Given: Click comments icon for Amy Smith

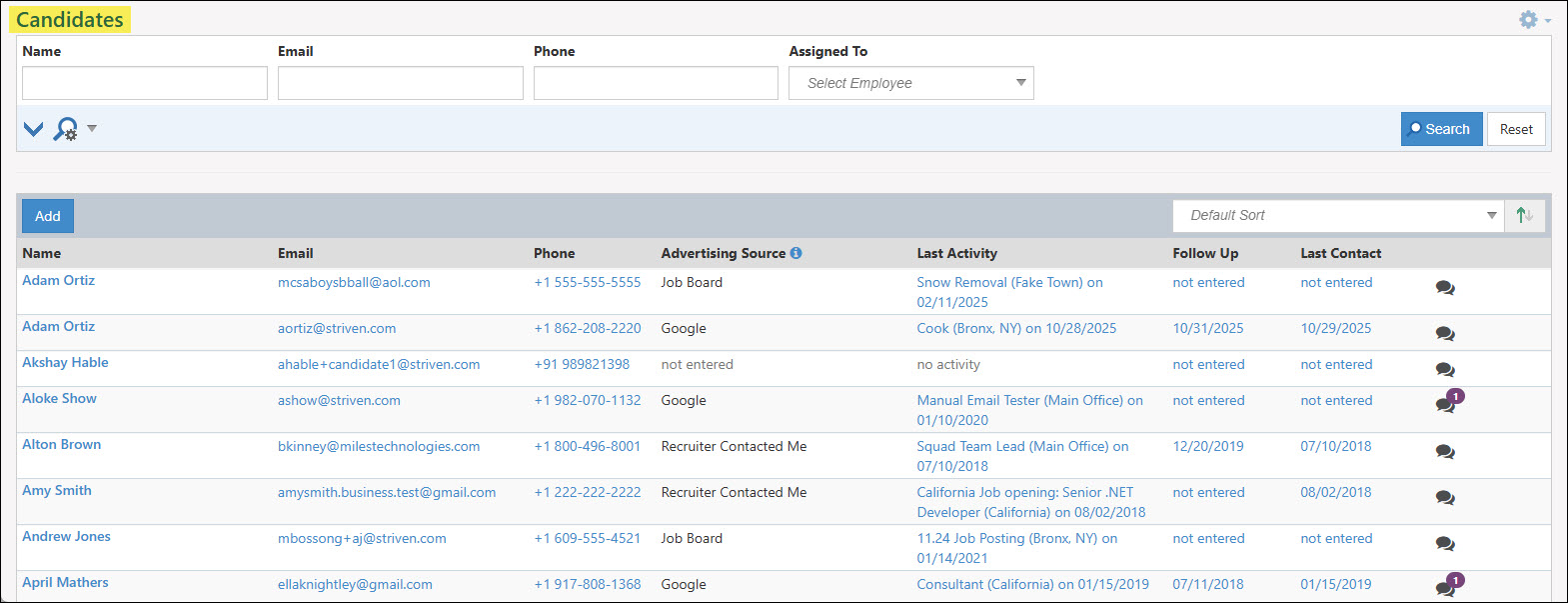Looking at the screenshot, I should pyautogui.click(x=1445, y=497).
